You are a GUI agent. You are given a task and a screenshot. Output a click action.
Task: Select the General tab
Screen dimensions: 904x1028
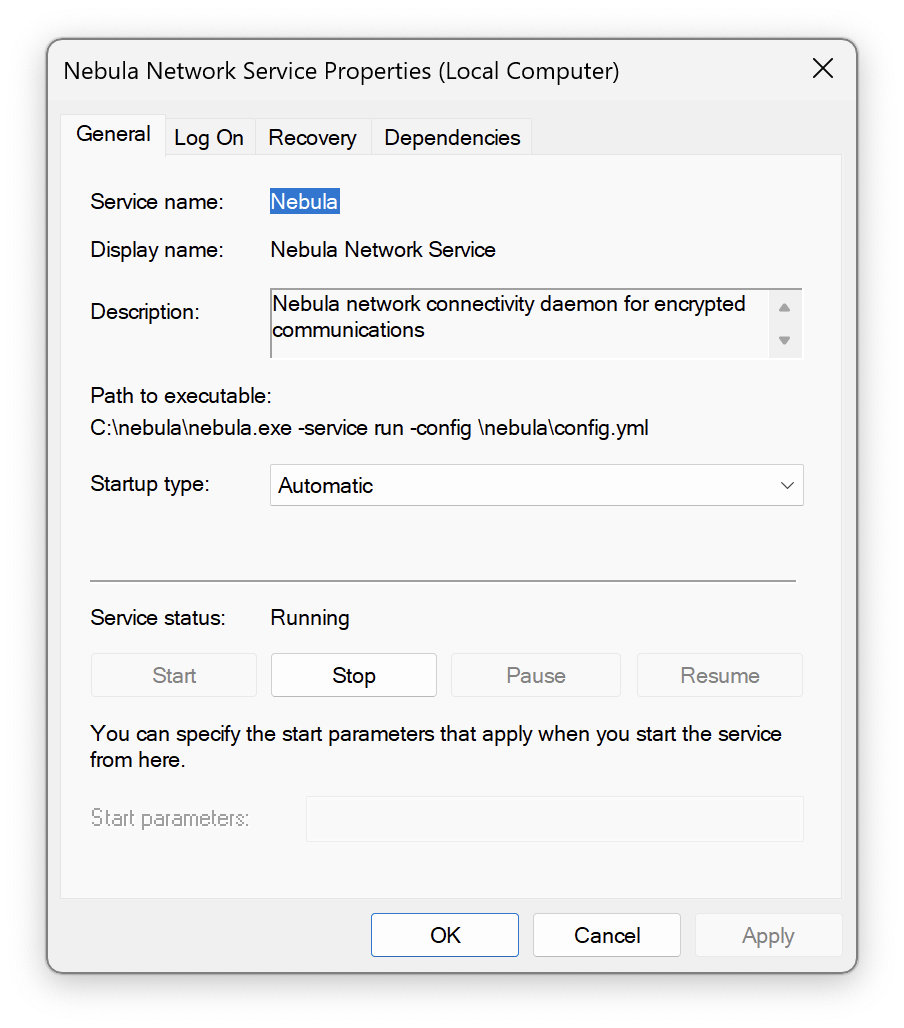113,134
